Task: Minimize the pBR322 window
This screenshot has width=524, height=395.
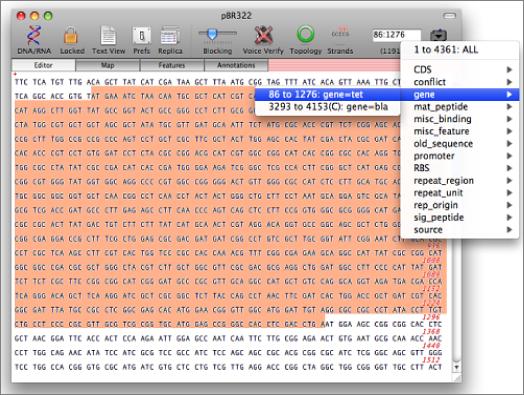Action: click(34, 16)
